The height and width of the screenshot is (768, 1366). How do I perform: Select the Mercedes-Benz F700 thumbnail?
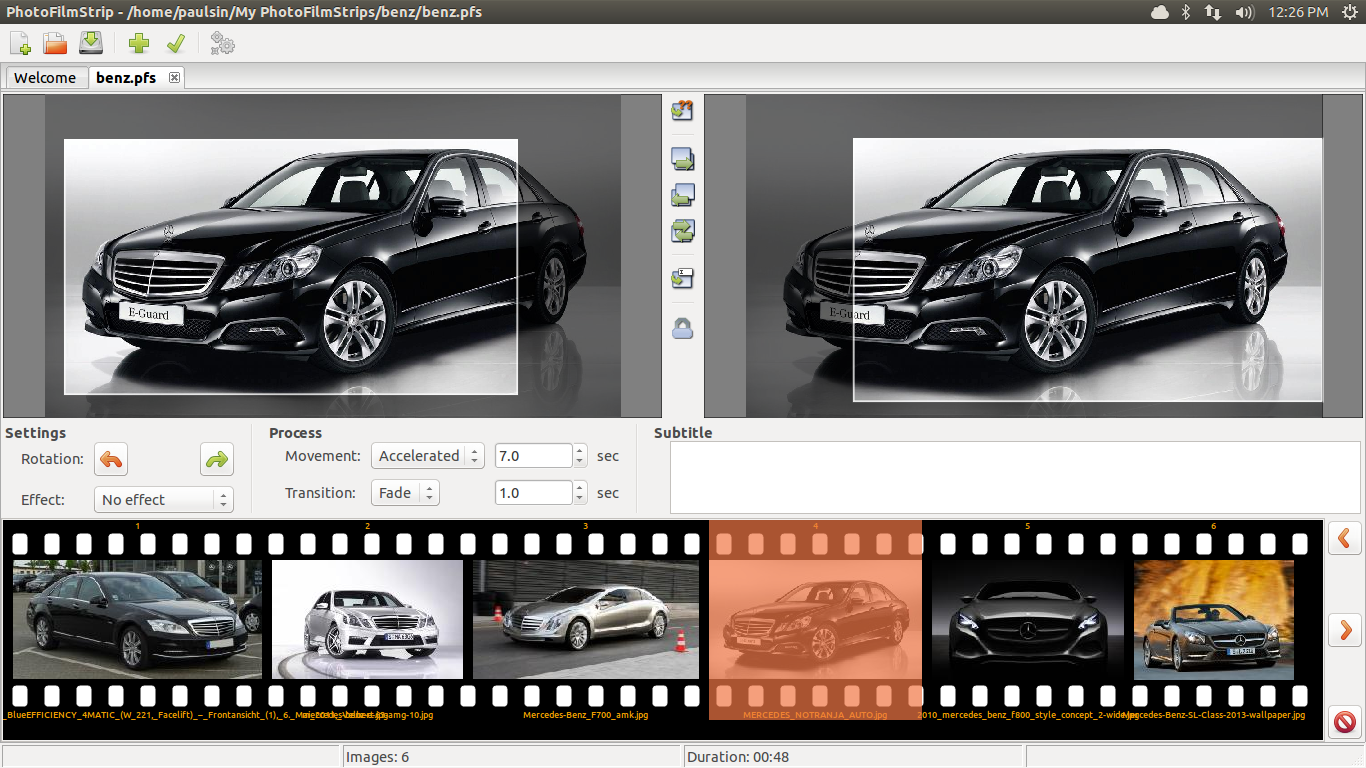pyautogui.click(x=586, y=619)
